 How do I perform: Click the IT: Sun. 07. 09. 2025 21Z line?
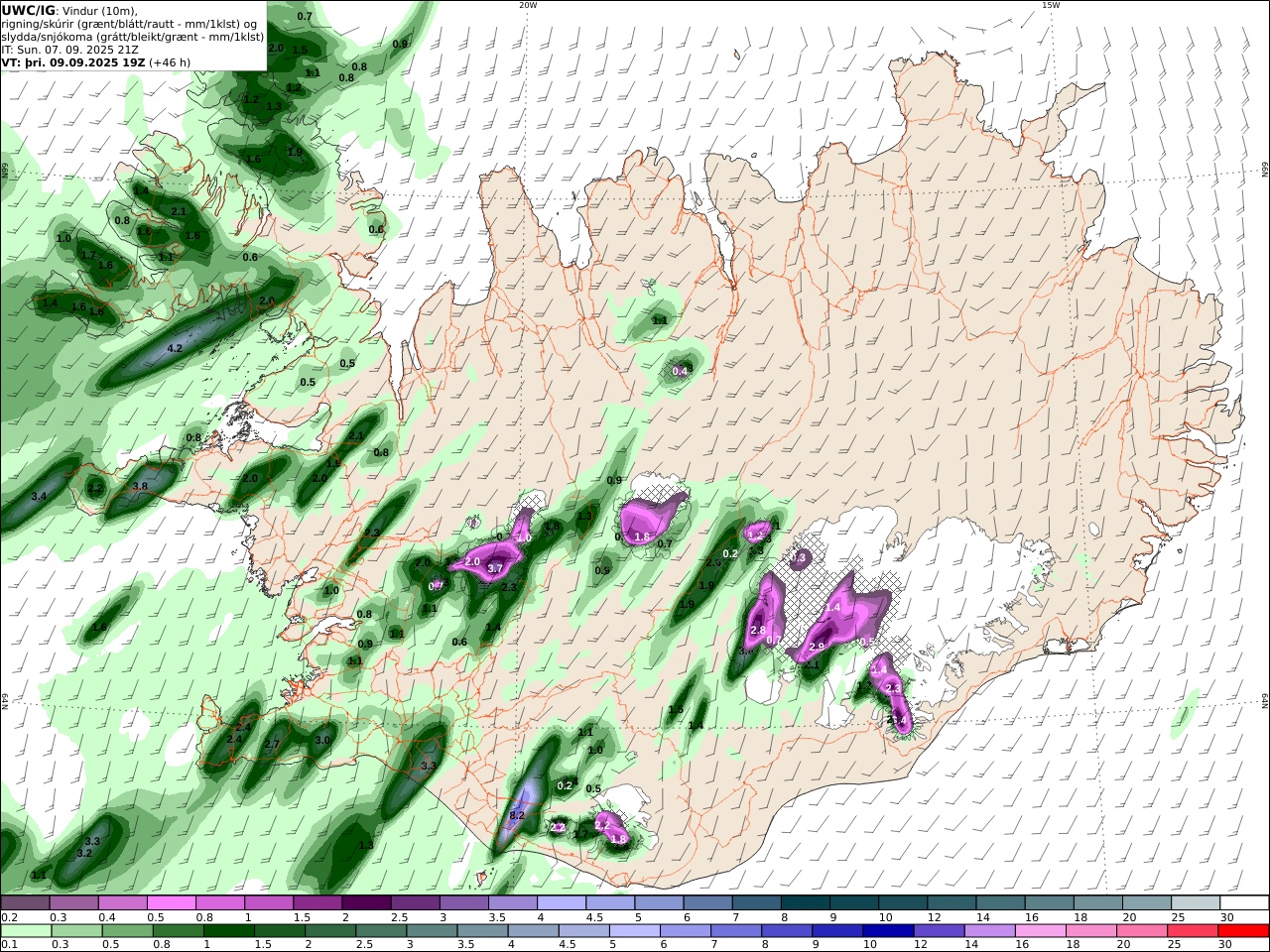[x=70, y=50]
